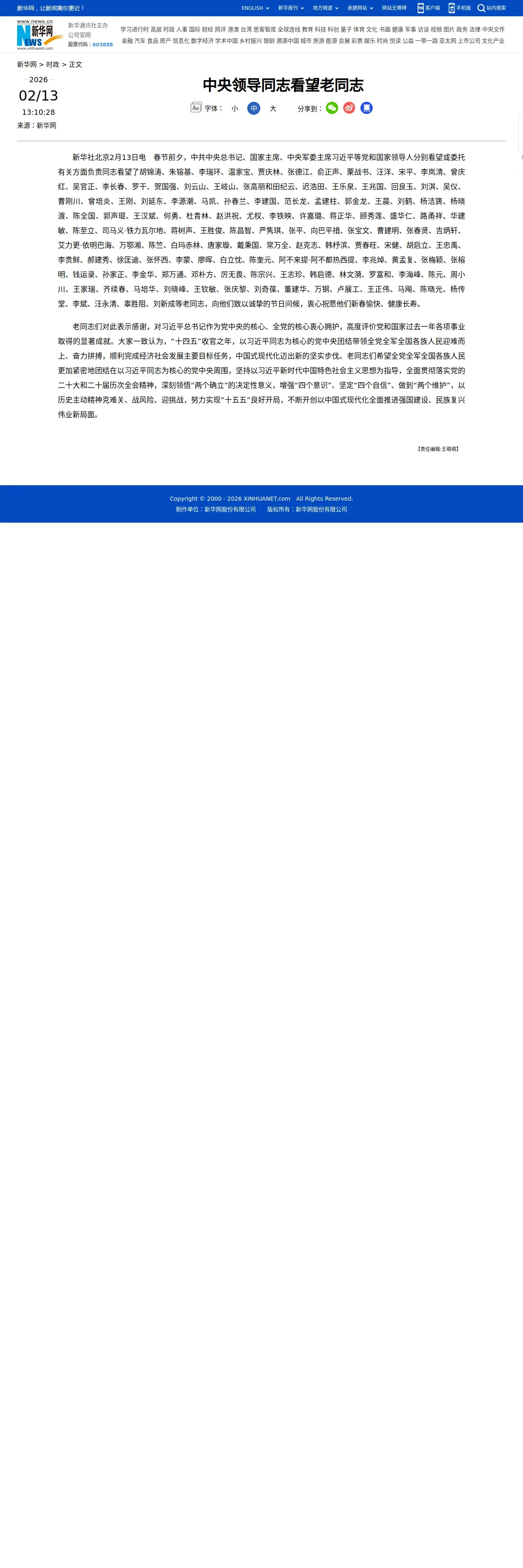Image resolution: width=523 pixels, height=1568 pixels.
Task: Select small font size 小
Action: 235,108
